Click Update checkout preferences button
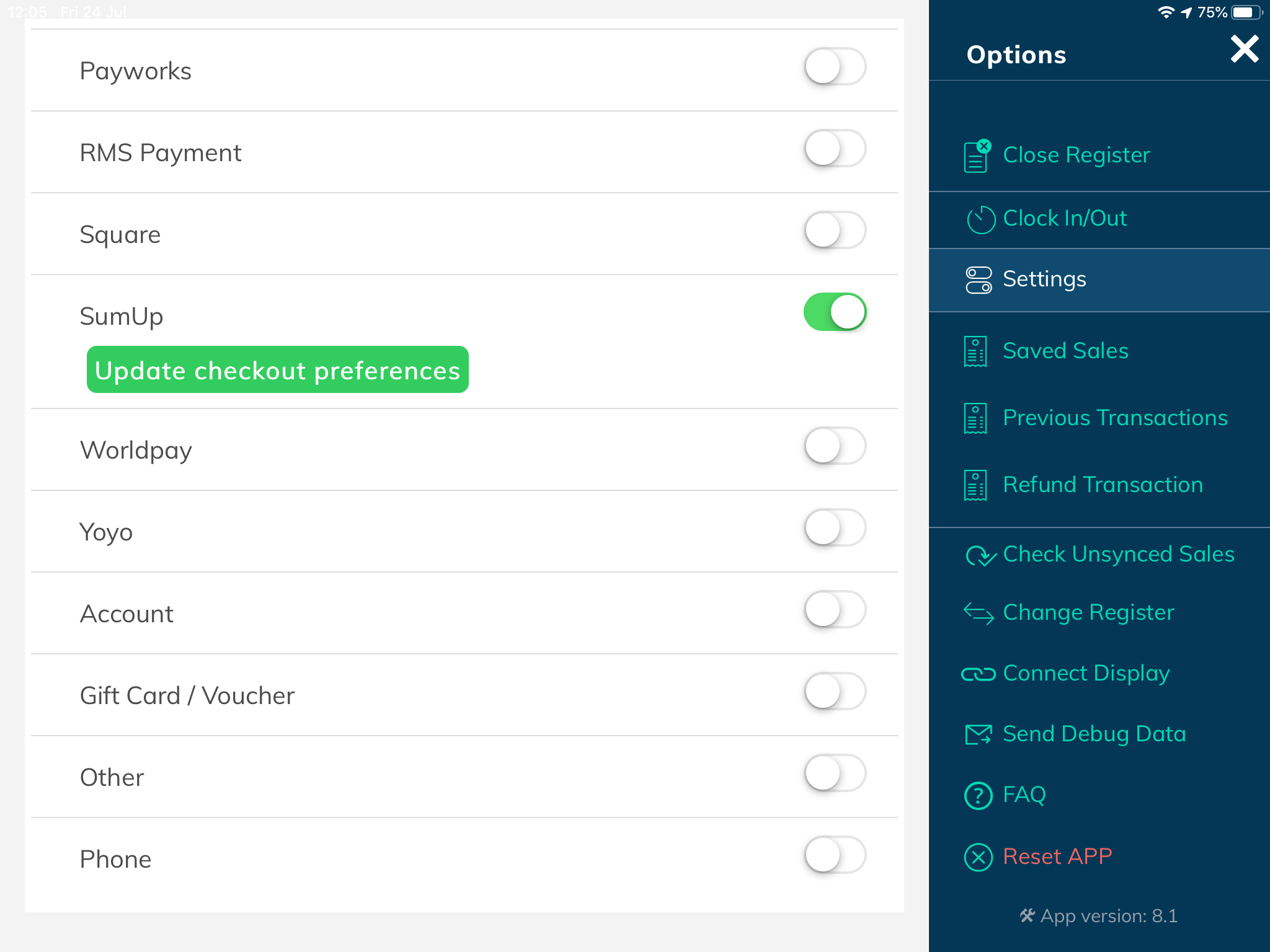Viewport: 1270px width, 952px height. pos(277,369)
